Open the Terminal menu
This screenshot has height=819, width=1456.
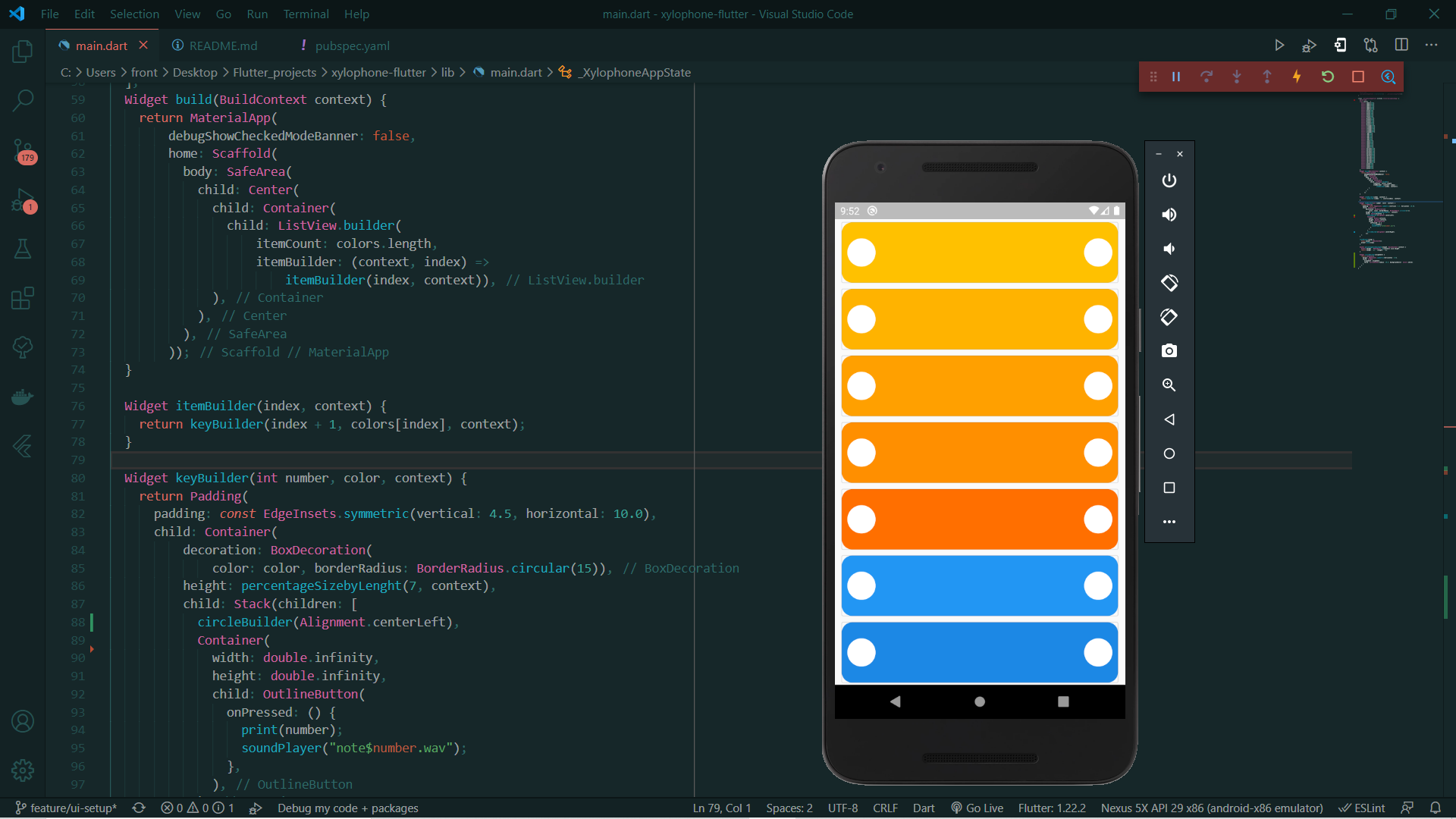point(306,14)
